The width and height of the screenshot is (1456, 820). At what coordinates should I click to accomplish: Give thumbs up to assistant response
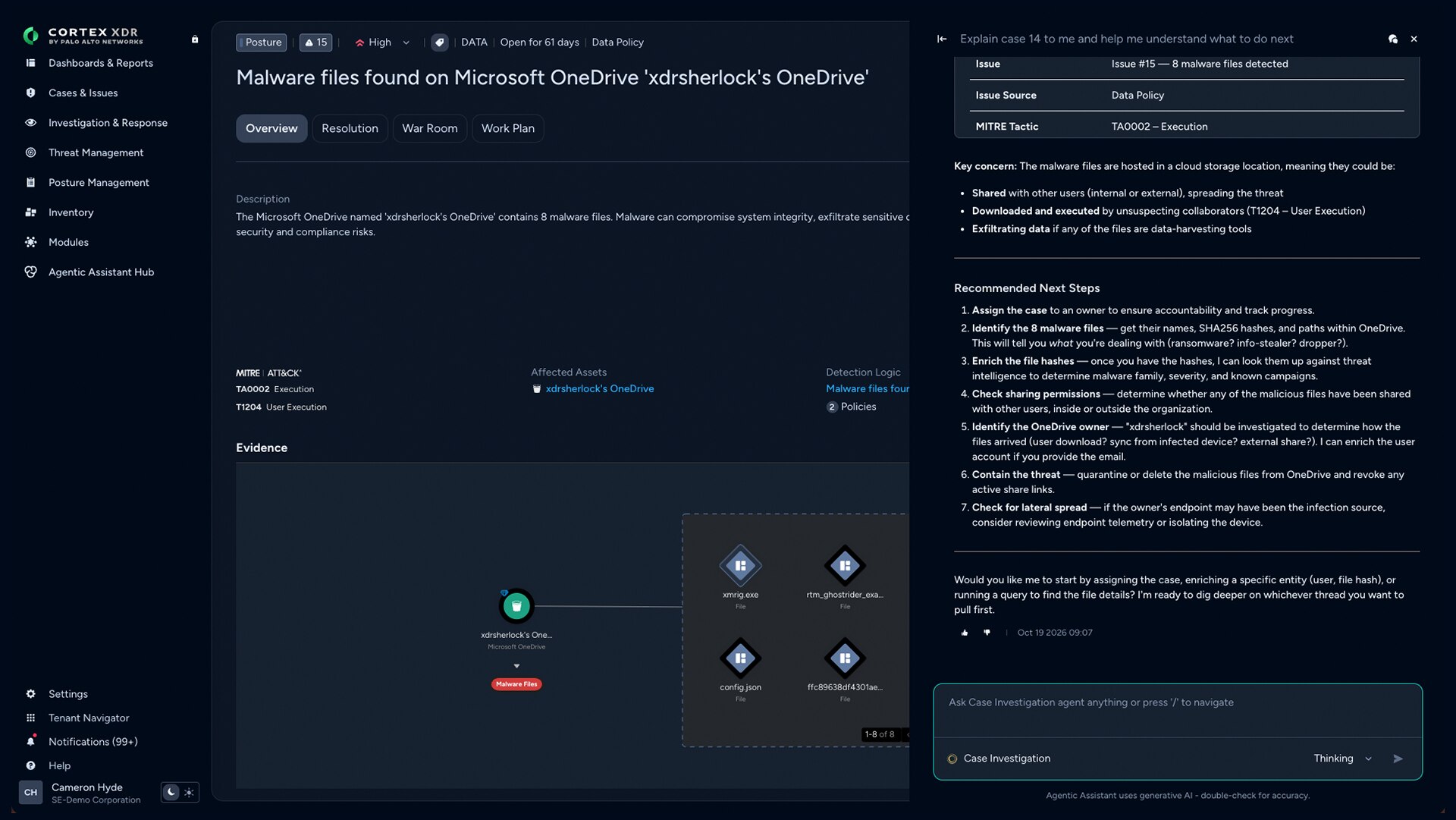(965, 633)
